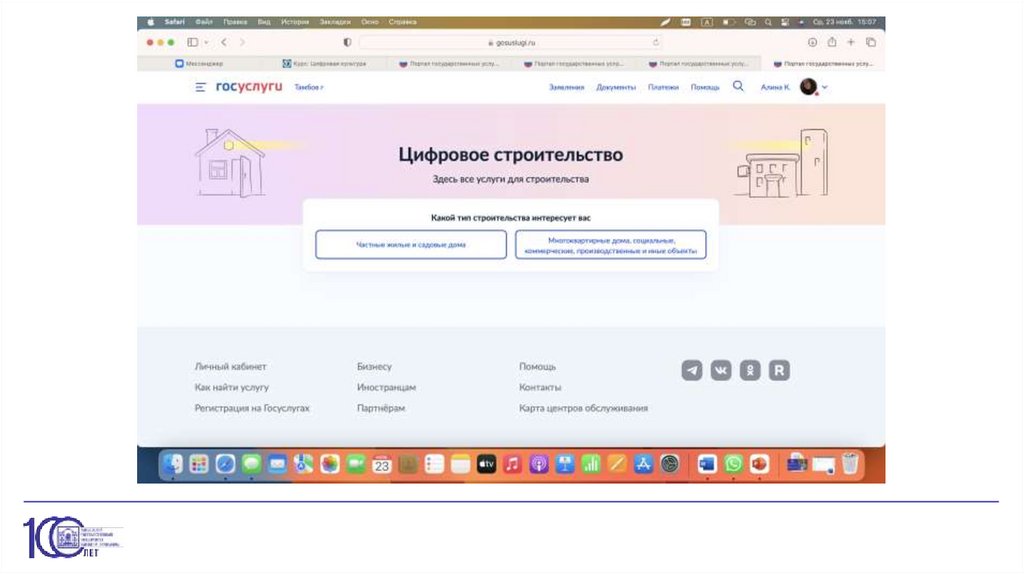
Task: Open Photos from the Dock
Action: pos(330,464)
